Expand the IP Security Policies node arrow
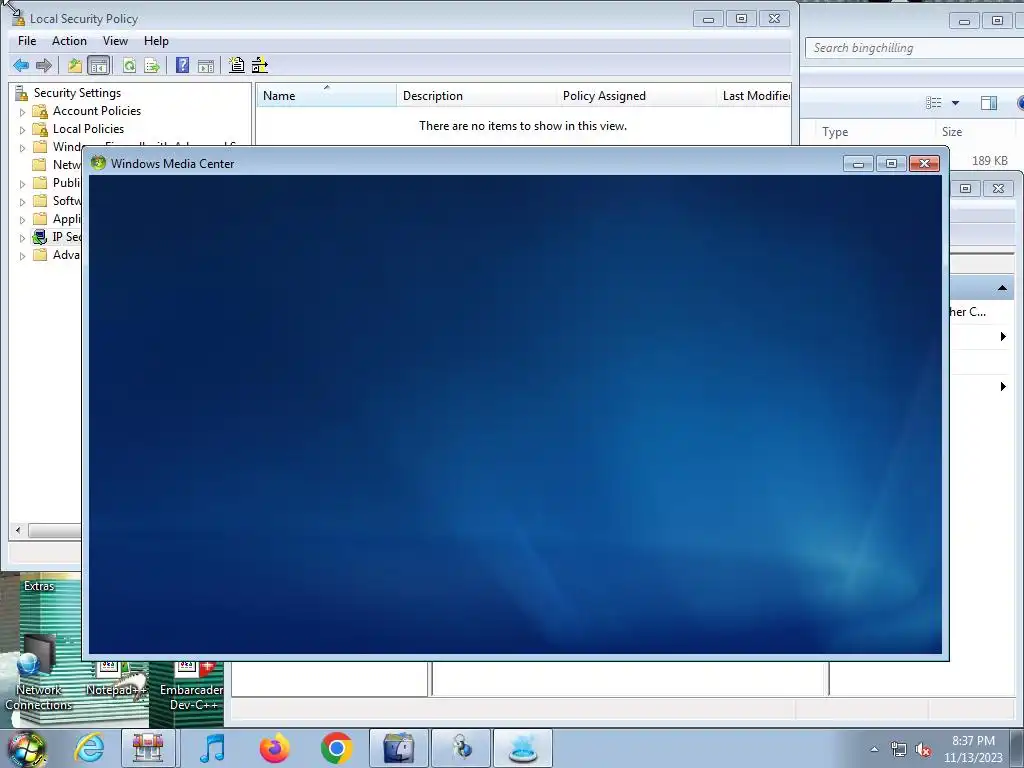Image resolution: width=1024 pixels, height=768 pixels. tap(22, 238)
